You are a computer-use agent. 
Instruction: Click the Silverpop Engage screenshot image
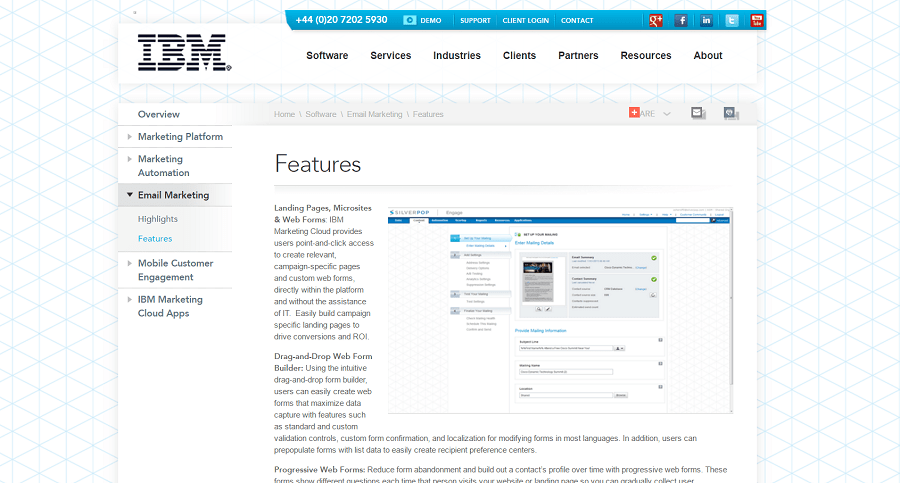(x=560, y=310)
